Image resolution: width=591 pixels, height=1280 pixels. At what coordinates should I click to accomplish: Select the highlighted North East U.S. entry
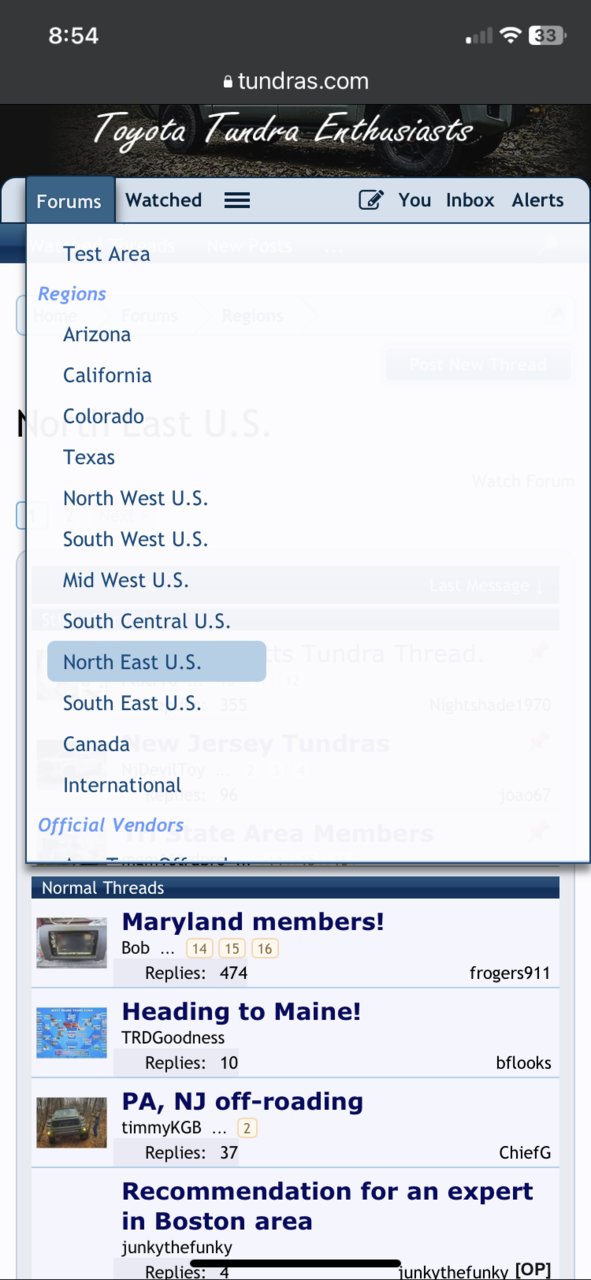(x=157, y=662)
